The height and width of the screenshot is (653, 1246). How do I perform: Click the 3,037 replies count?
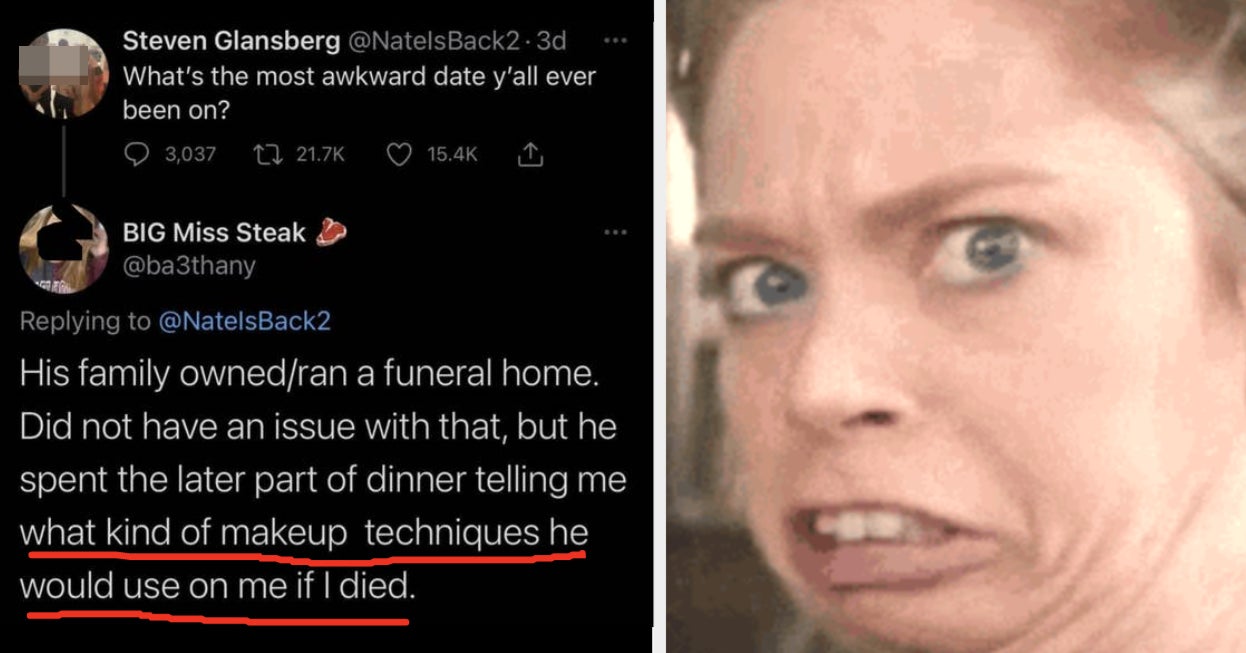click(190, 154)
